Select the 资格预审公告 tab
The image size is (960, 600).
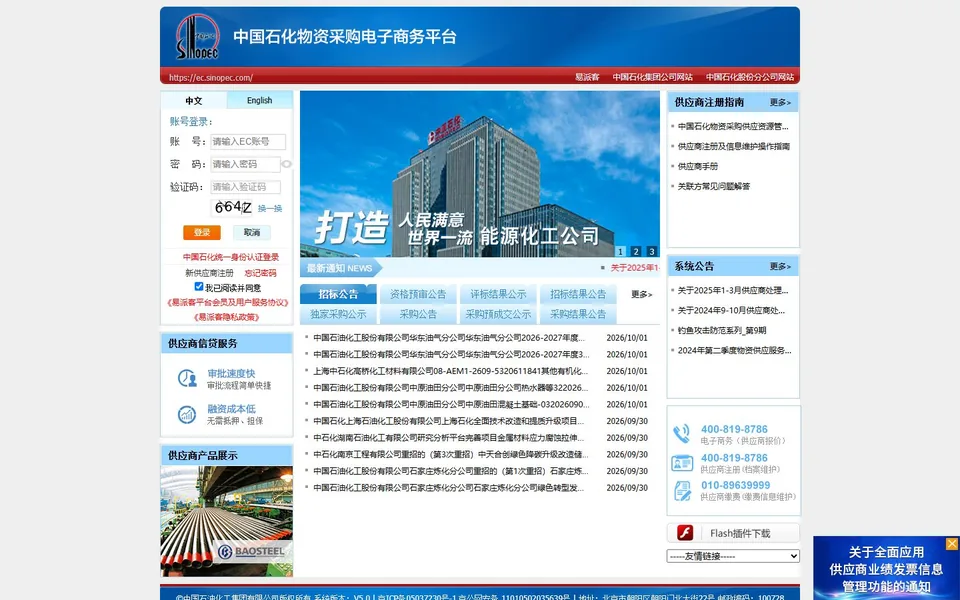click(418, 294)
